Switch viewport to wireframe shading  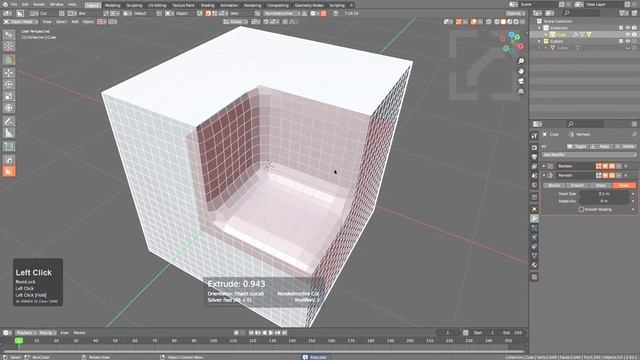coord(497,22)
